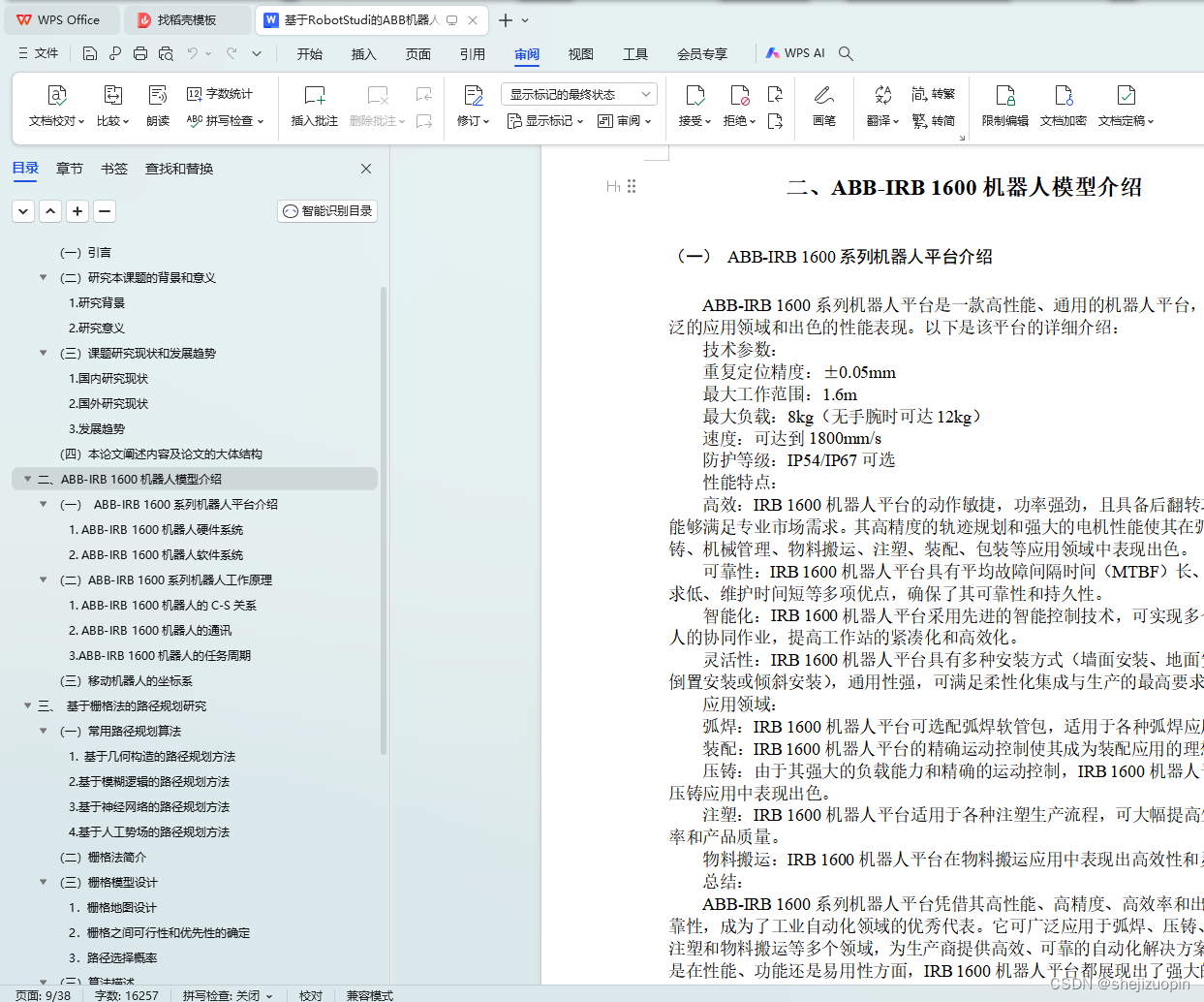1204x1002 pixels.
Task: Click the print preview icon
Action: [x=166, y=53]
